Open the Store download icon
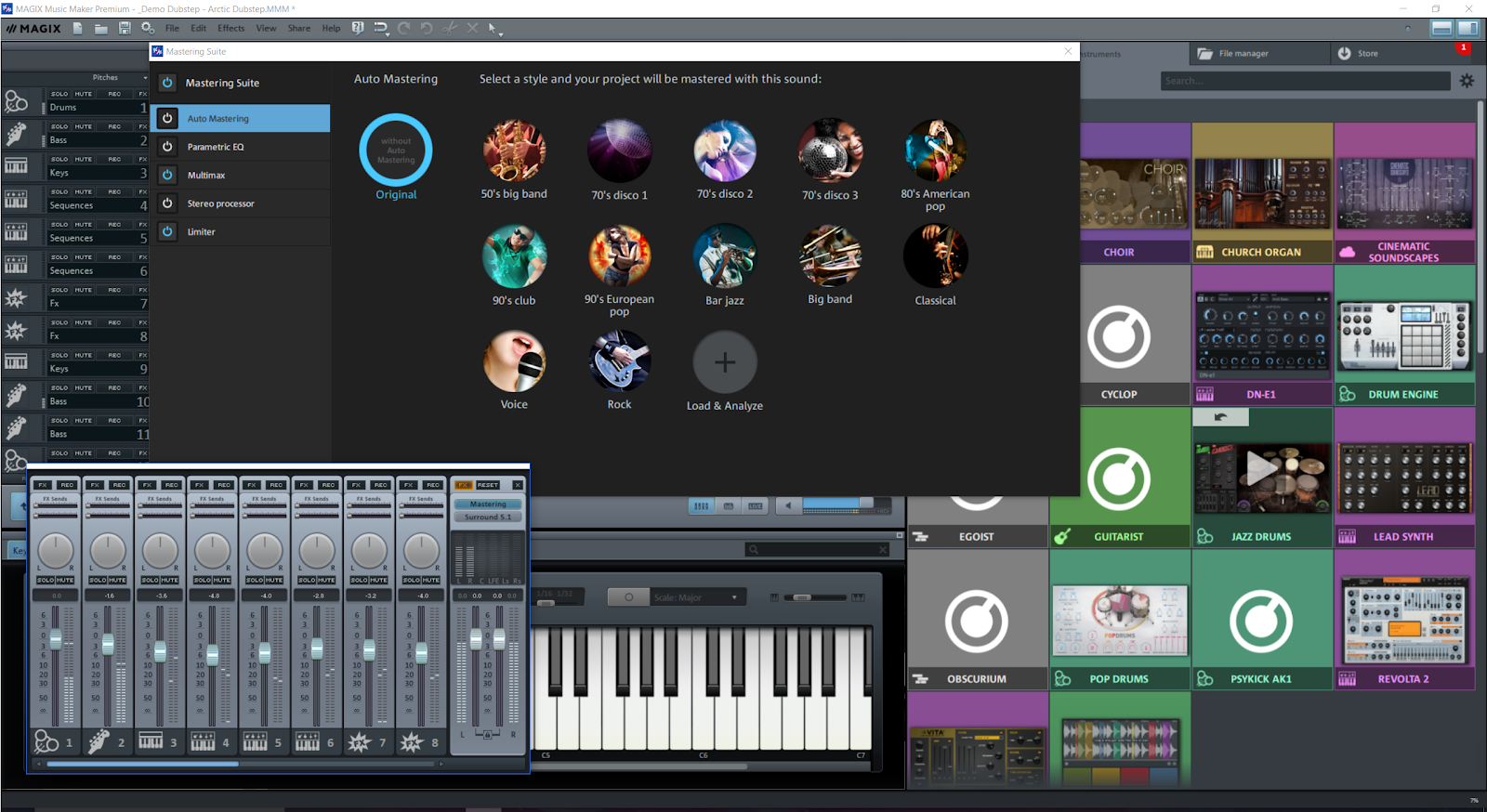Image resolution: width=1487 pixels, height=812 pixels. [x=1344, y=54]
